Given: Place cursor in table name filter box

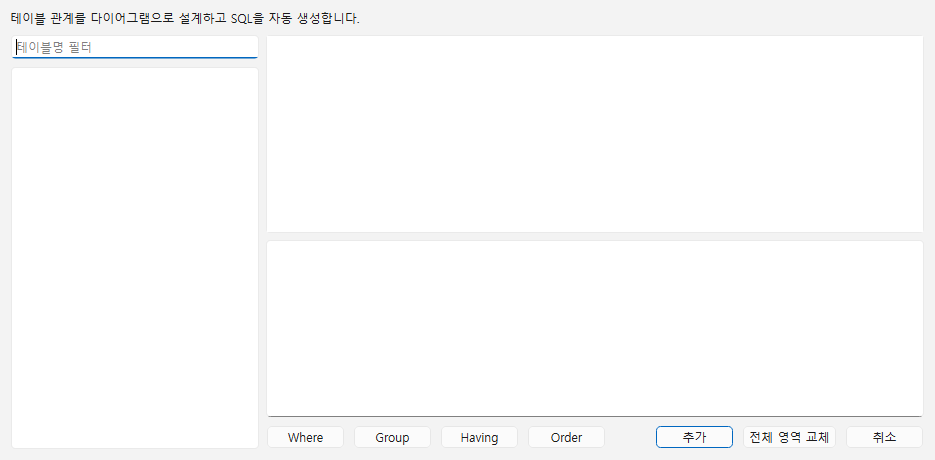Looking at the screenshot, I should tap(135, 47).
